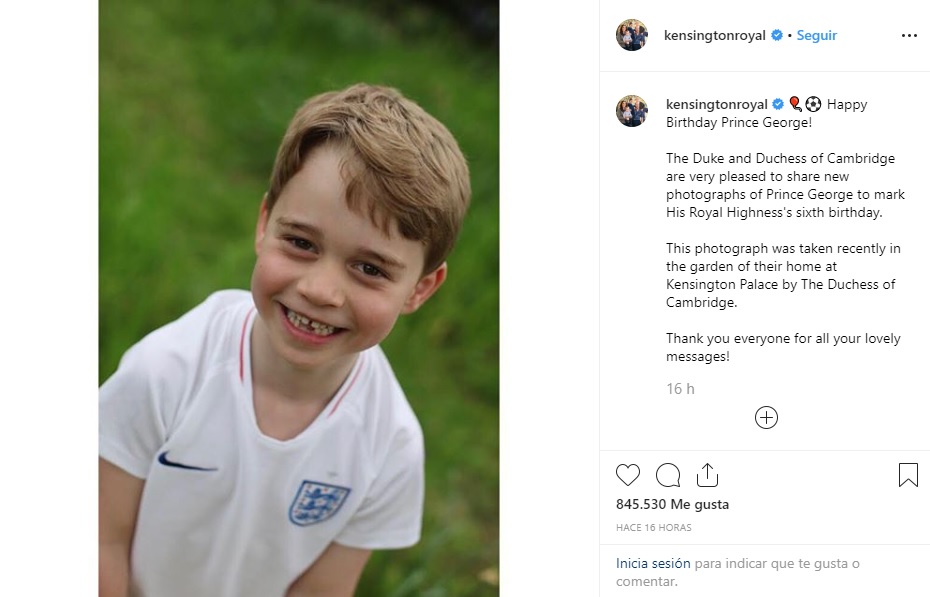Click the 16 h comment timestamp
This screenshot has height=597, width=930.
click(680, 388)
